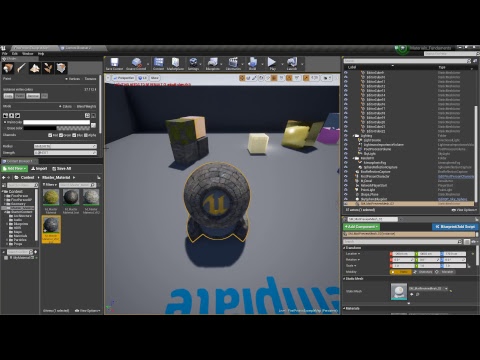The height and width of the screenshot is (360, 480).
Task: Adjust the Radius slider field
Action: (65, 146)
